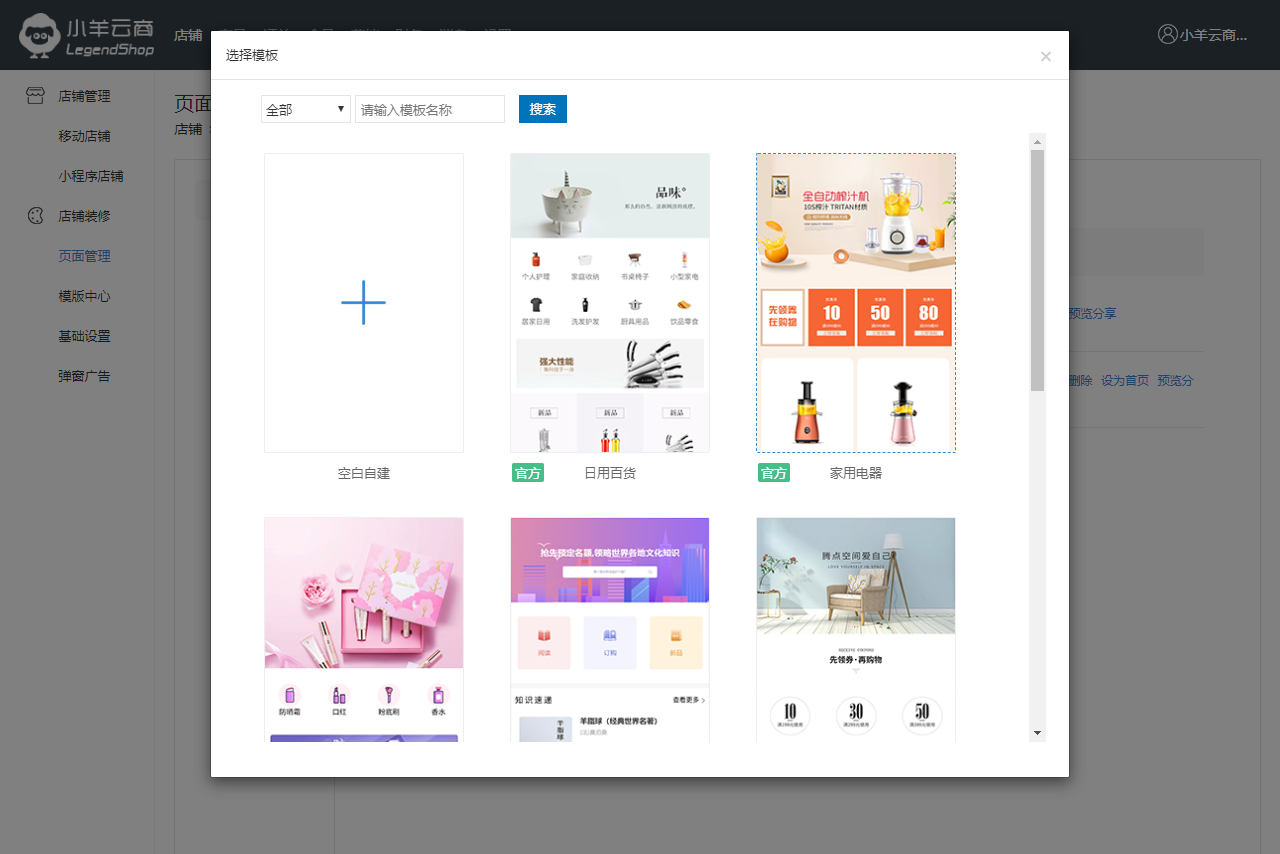Viewport: 1280px width, 854px height.
Task: Select the 家用电器 juicer template thumbnail
Action: pos(856,302)
